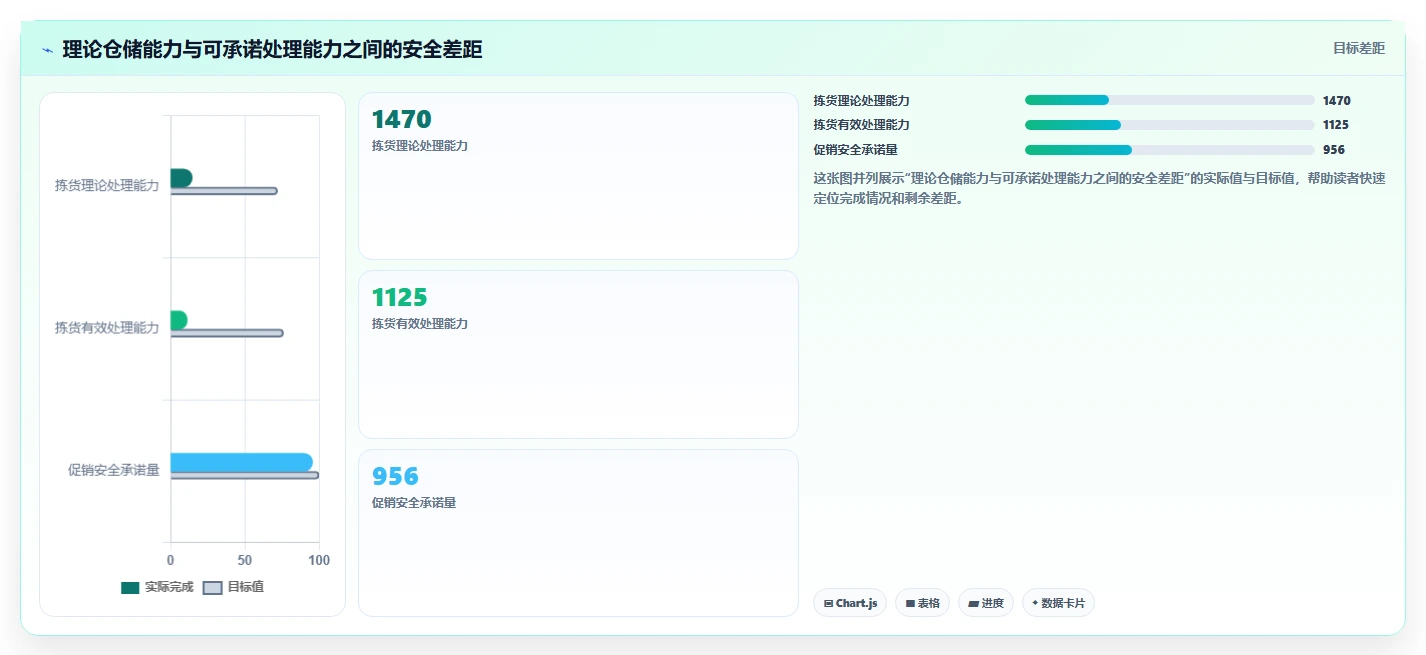Click the green 实际完成 legend color box
This screenshot has width=1426, height=655.
130,587
